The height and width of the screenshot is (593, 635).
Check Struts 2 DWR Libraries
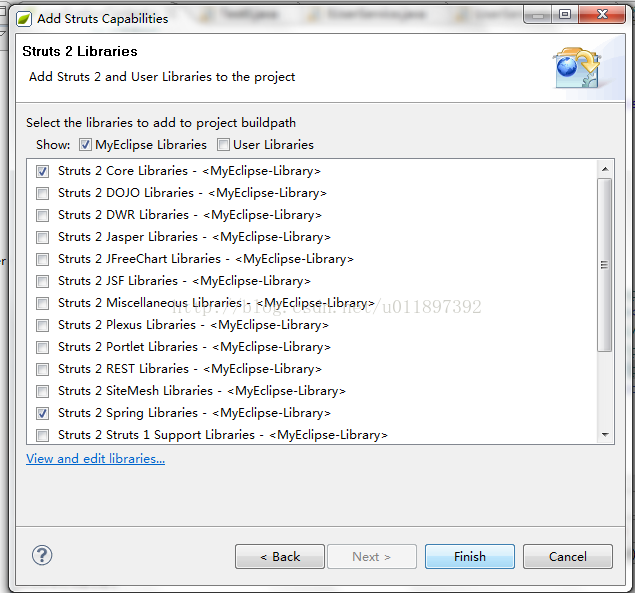43,215
